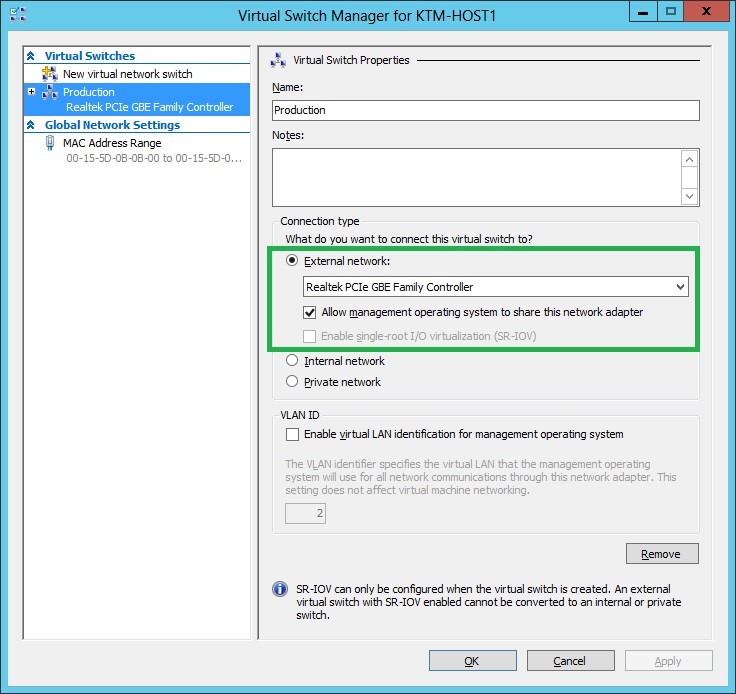736x694 pixels.
Task: Click the Cancel button
Action: [x=570, y=661]
